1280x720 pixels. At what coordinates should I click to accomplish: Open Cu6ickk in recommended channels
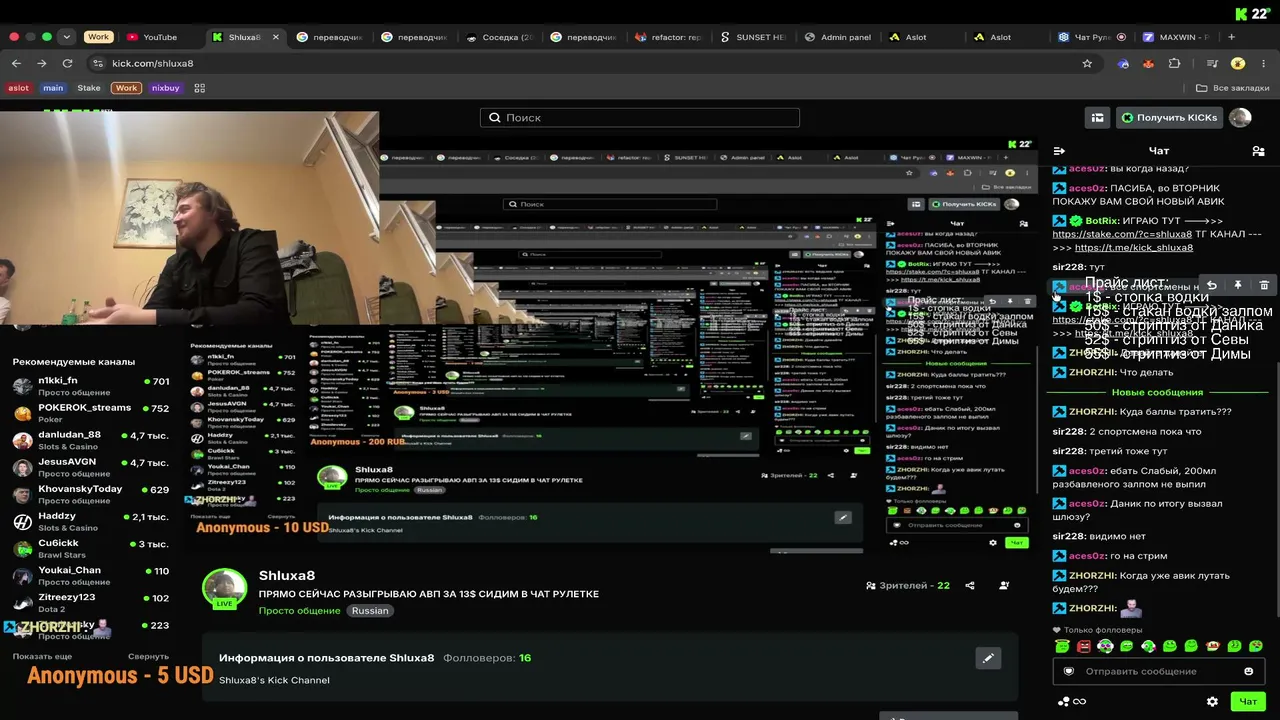91,548
